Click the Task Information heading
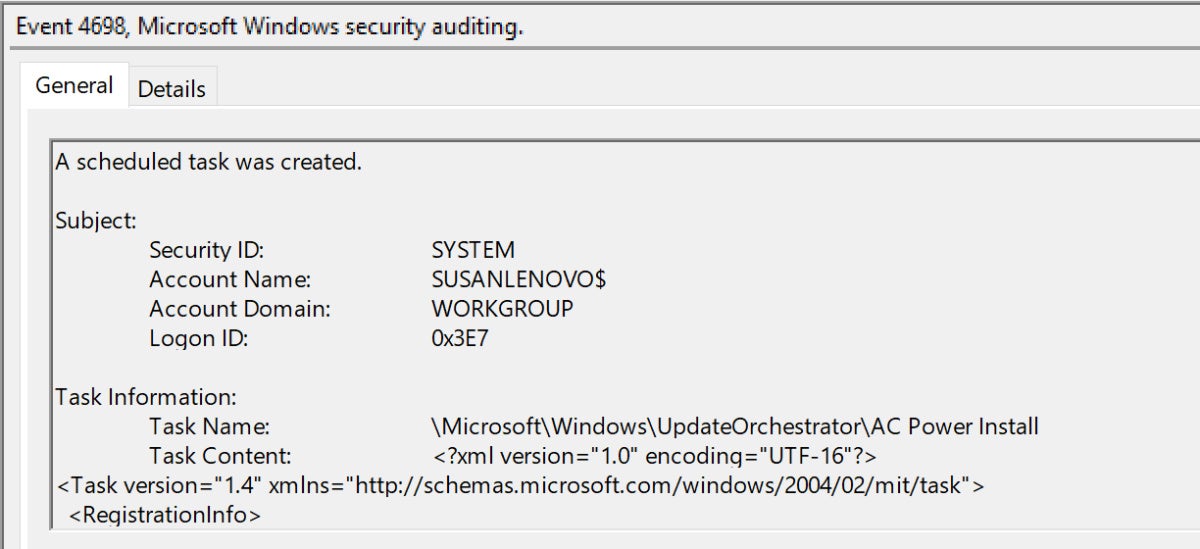The width and height of the screenshot is (1200, 549). pyautogui.click(x=146, y=397)
